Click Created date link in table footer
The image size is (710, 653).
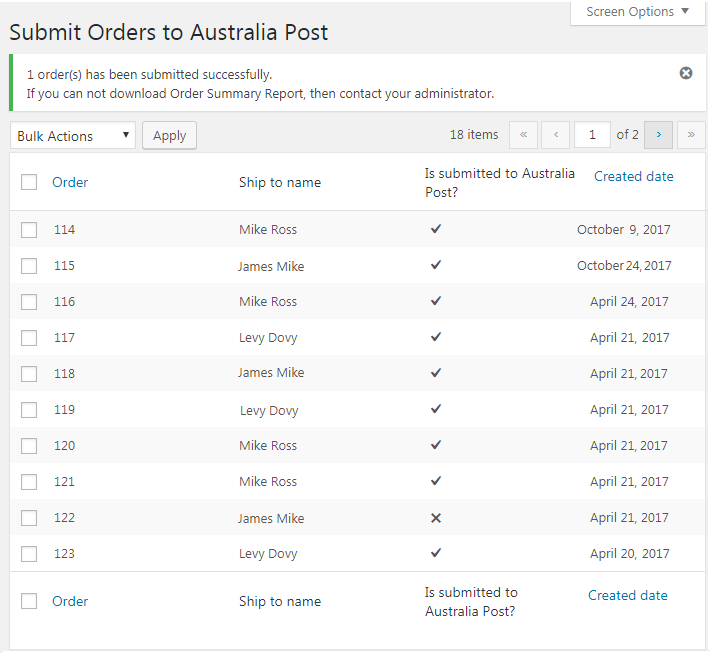tap(628, 595)
